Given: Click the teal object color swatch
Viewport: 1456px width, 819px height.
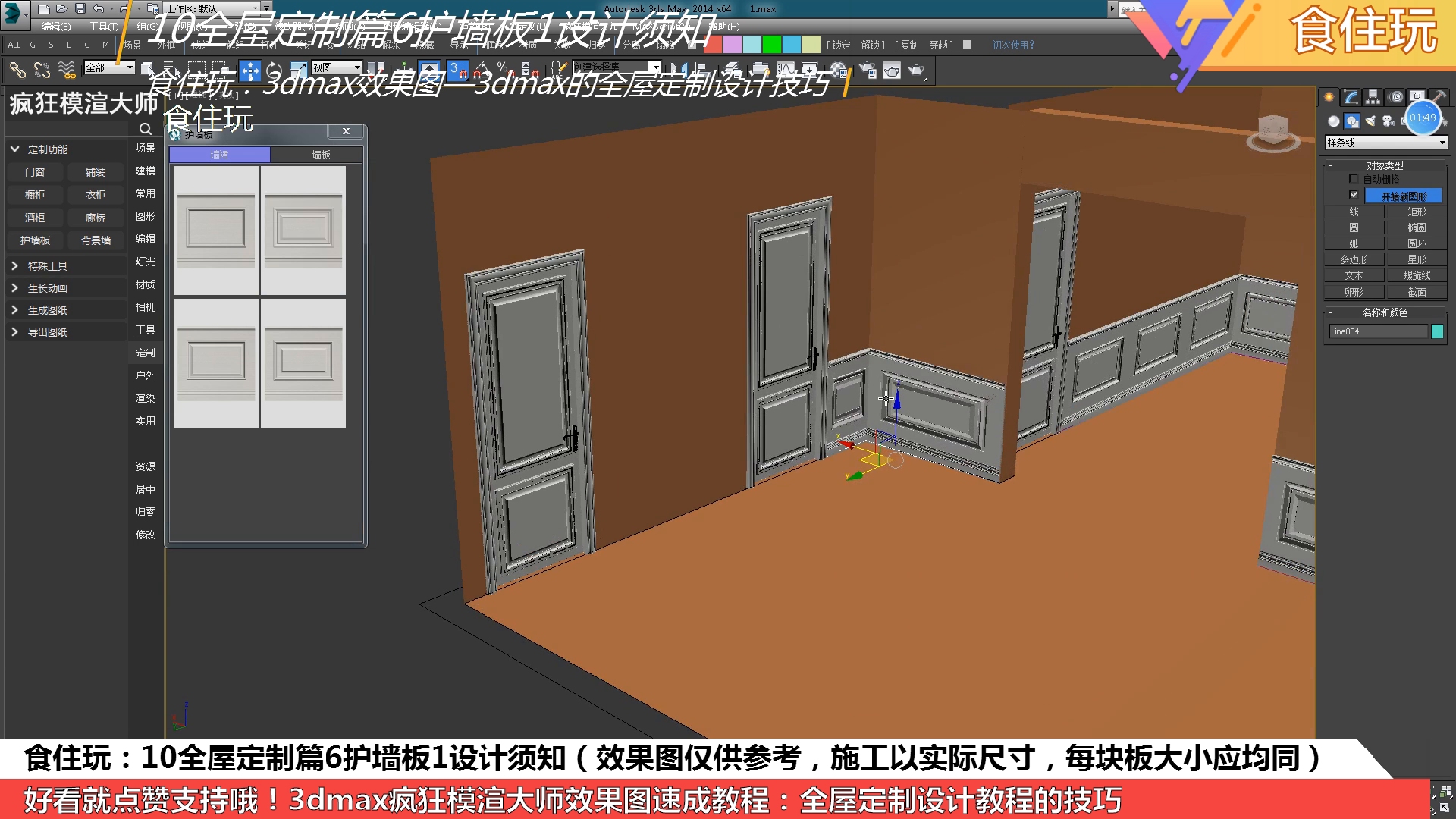Looking at the screenshot, I should 1437,331.
